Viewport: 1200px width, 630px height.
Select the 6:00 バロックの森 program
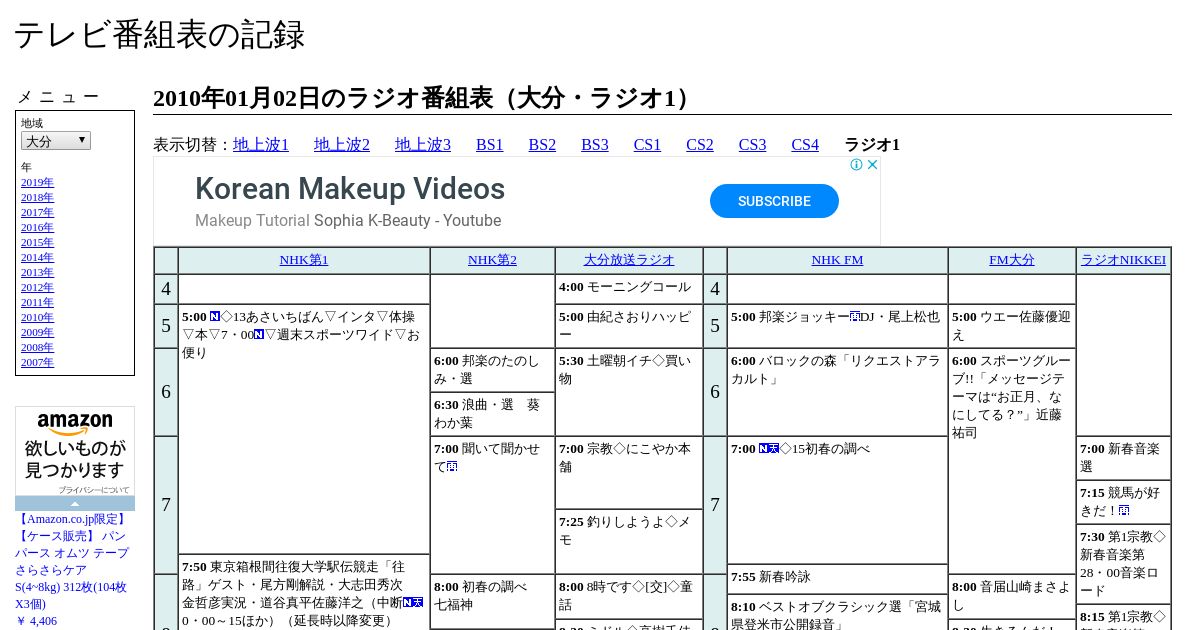point(837,392)
